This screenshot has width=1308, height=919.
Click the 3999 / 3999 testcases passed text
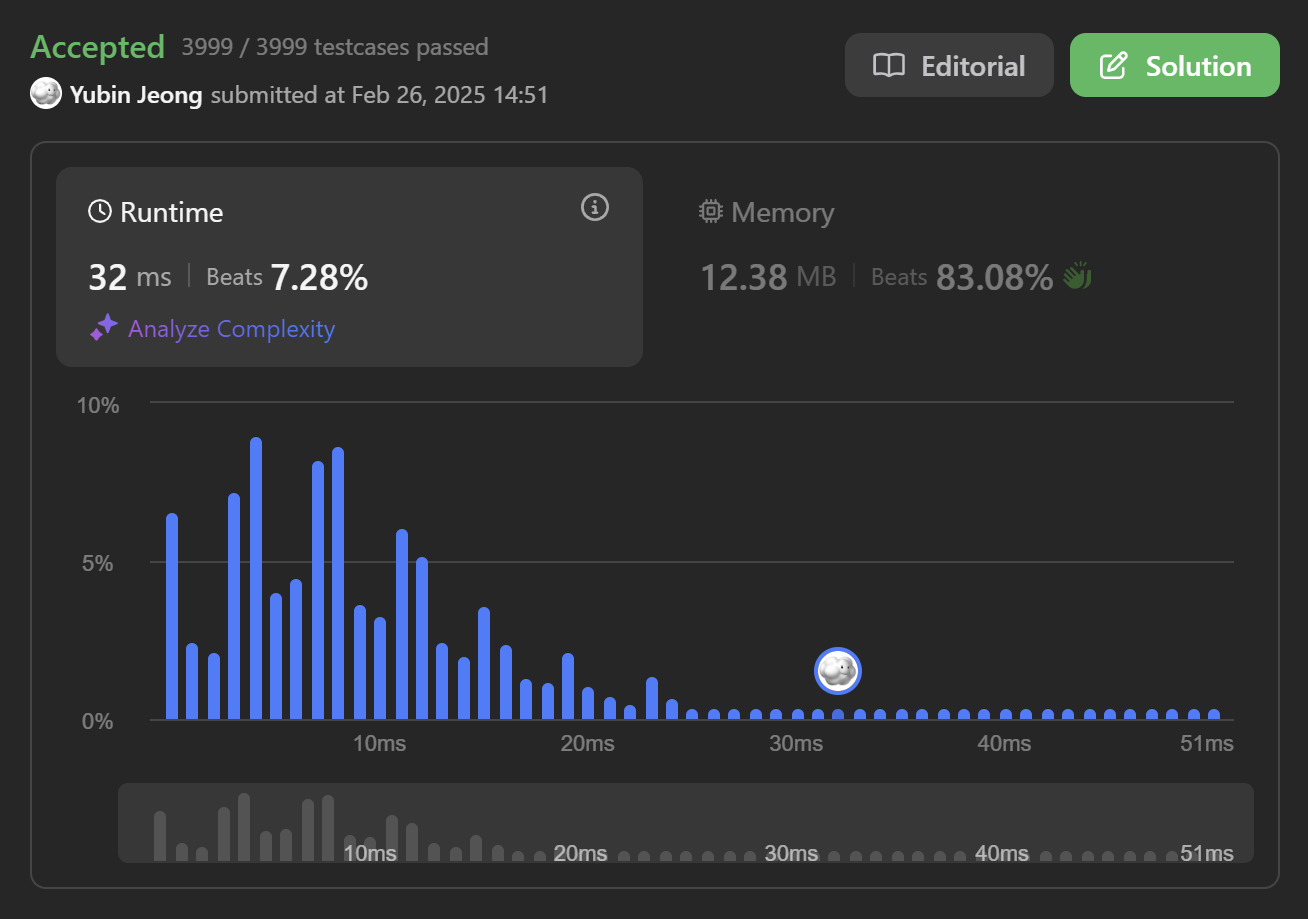click(x=335, y=47)
